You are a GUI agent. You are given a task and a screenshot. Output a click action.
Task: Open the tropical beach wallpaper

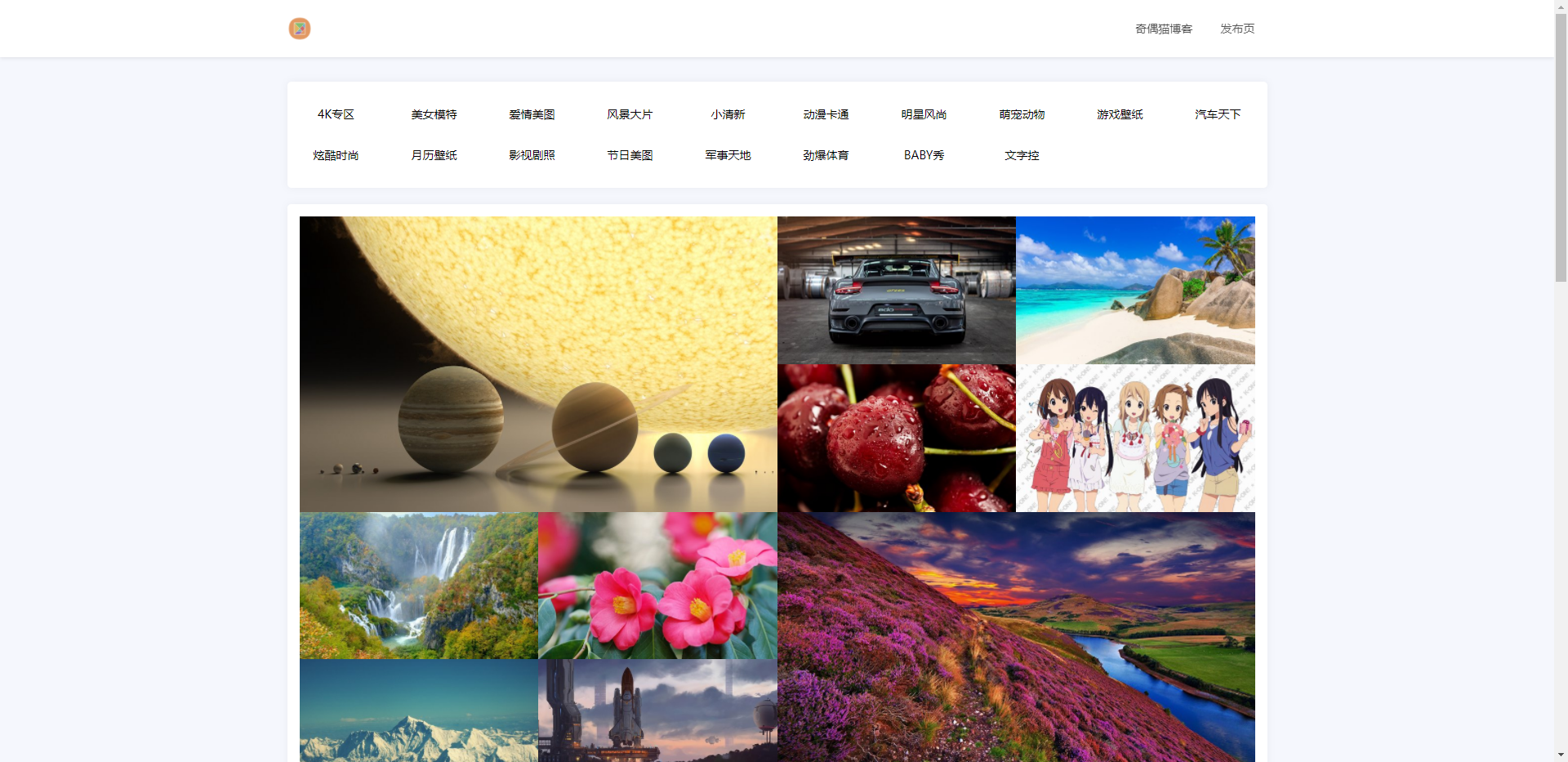click(x=1135, y=290)
